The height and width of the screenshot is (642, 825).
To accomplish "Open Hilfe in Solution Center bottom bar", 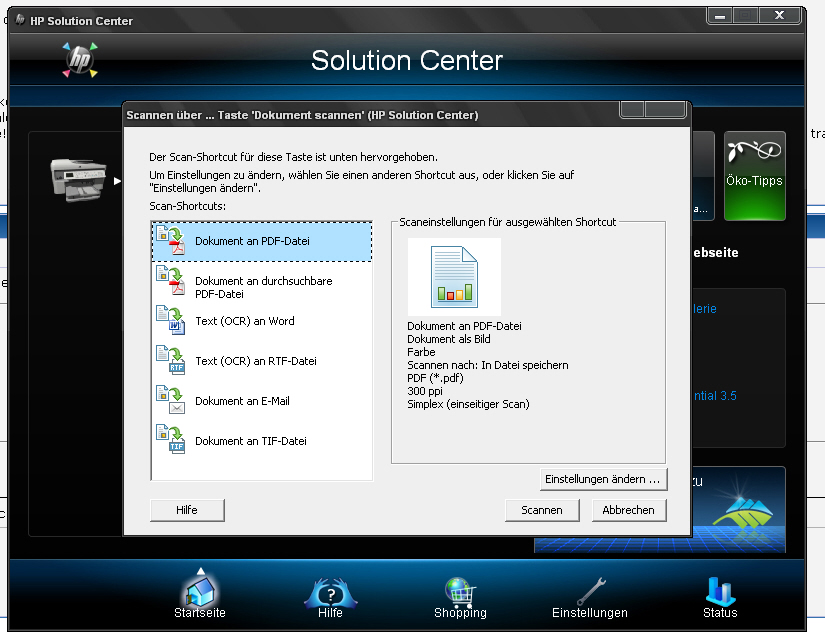I will (x=330, y=599).
